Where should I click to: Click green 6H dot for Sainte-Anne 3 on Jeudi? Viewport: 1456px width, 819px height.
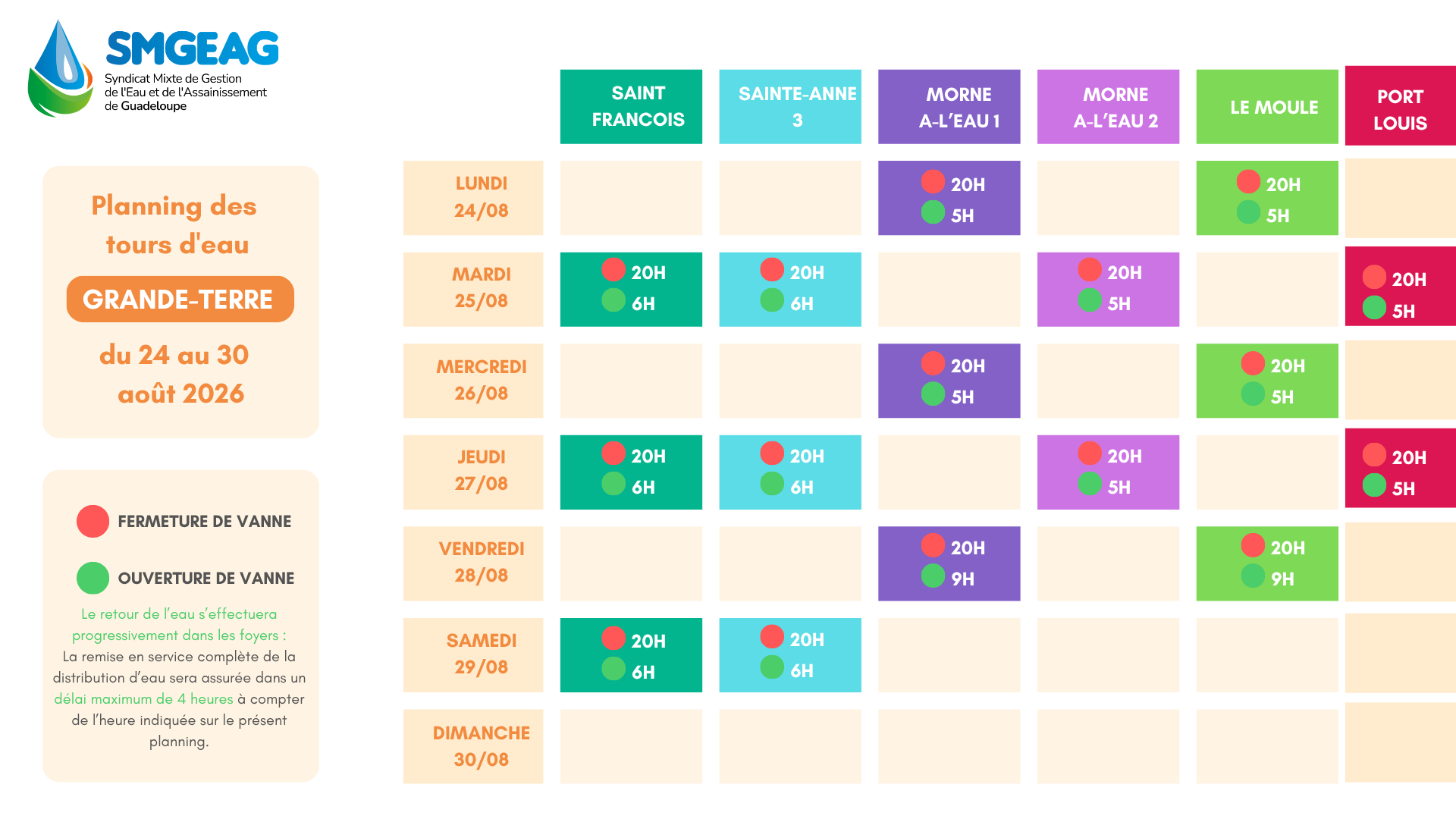(x=772, y=484)
